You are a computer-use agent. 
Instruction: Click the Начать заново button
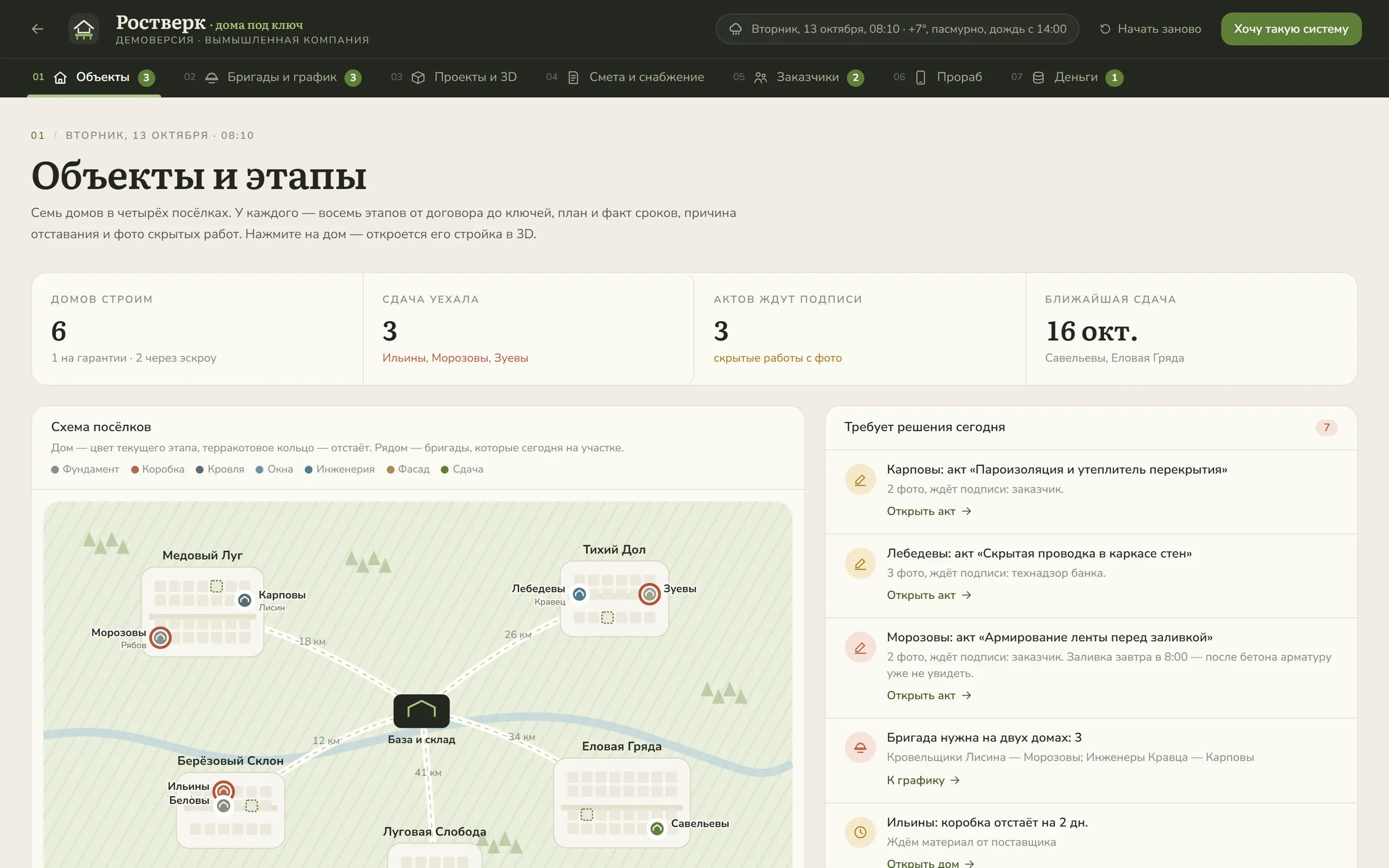coord(1150,29)
